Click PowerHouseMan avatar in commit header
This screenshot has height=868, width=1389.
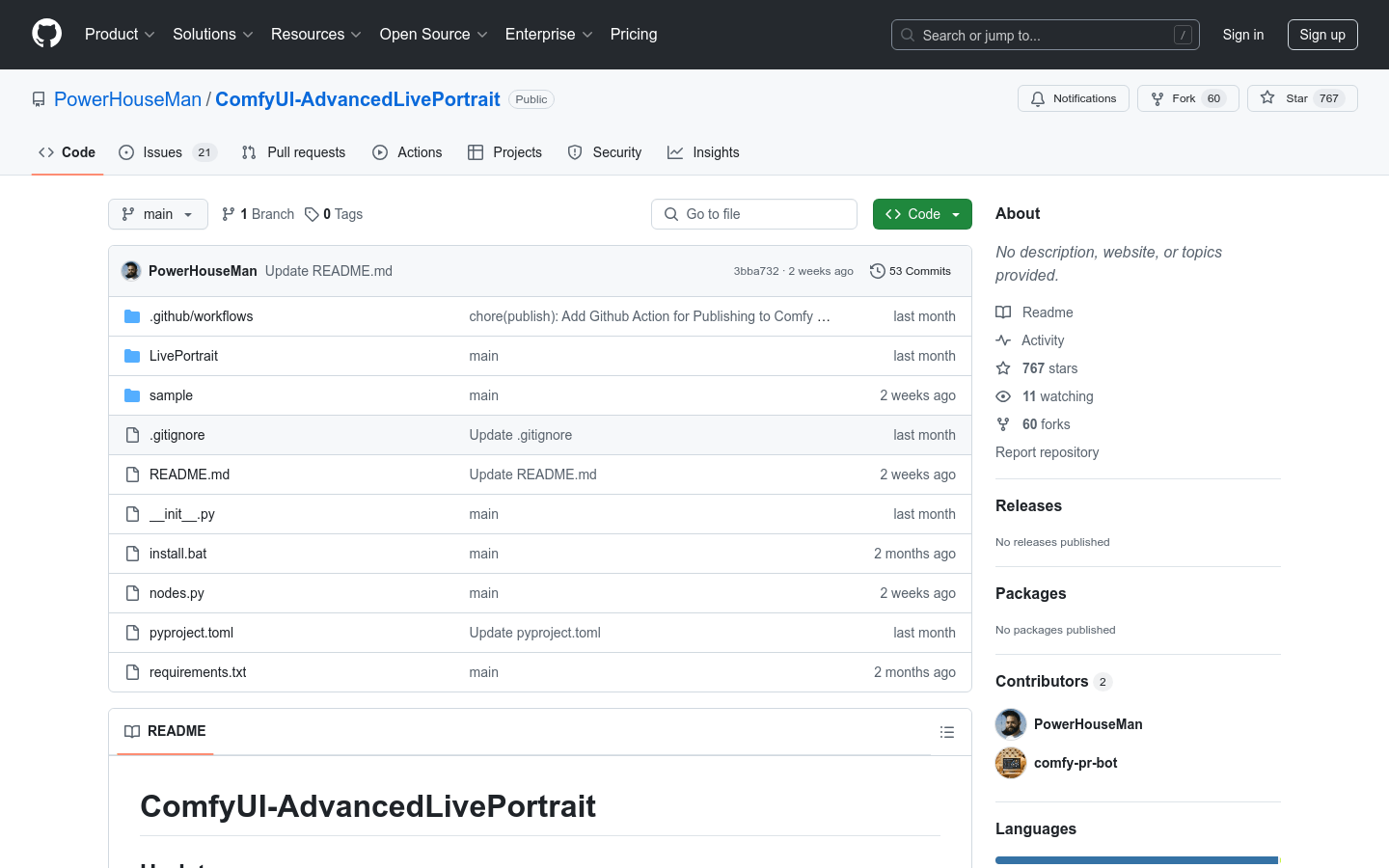(x=131, y=271)
